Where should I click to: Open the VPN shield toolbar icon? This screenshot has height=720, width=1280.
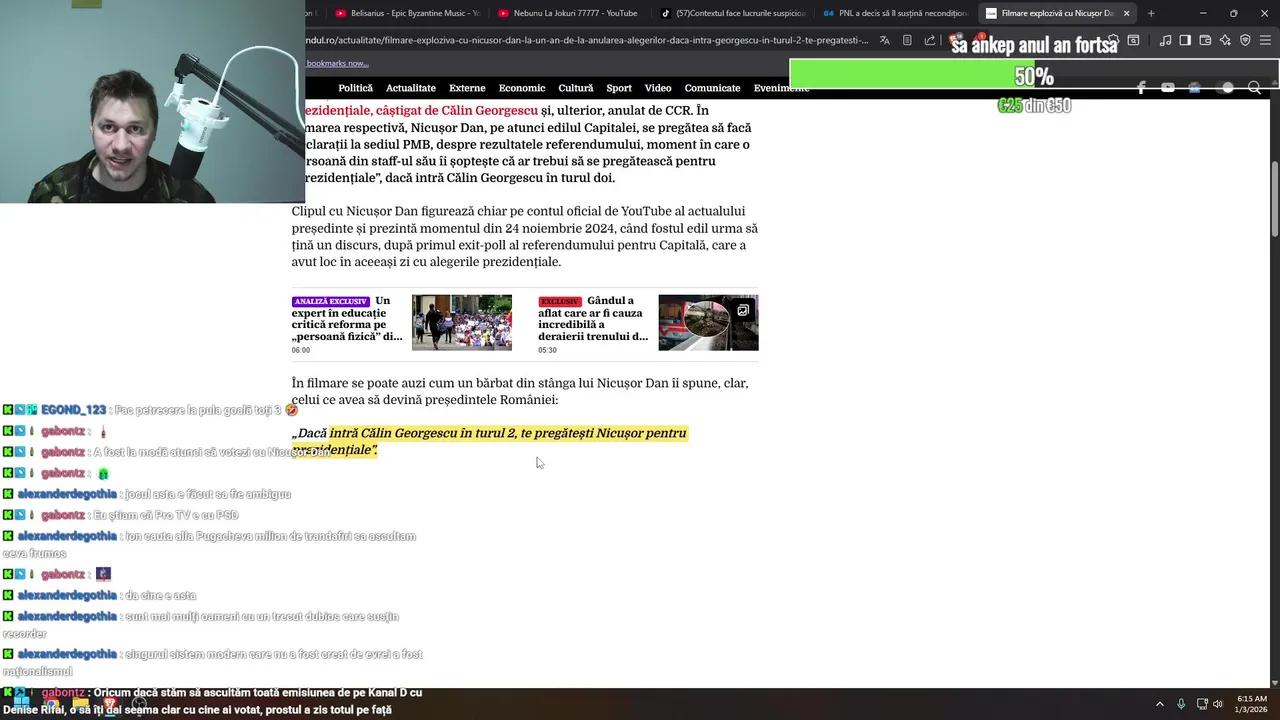coord(1245,41)
